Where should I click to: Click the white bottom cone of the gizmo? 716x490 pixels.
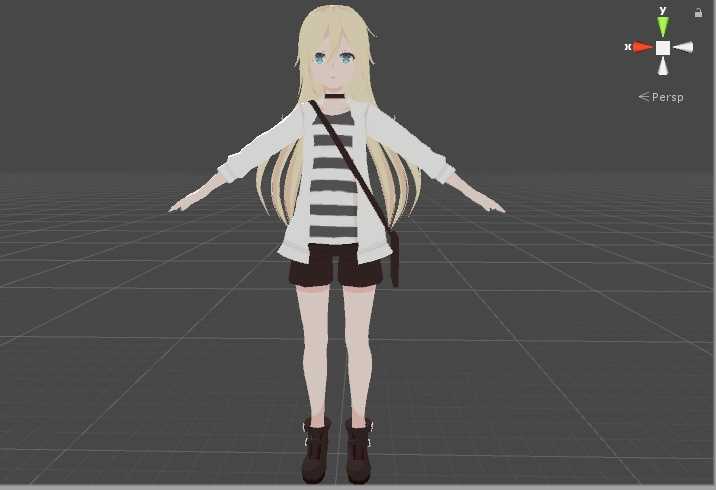[x=662, y=66]
